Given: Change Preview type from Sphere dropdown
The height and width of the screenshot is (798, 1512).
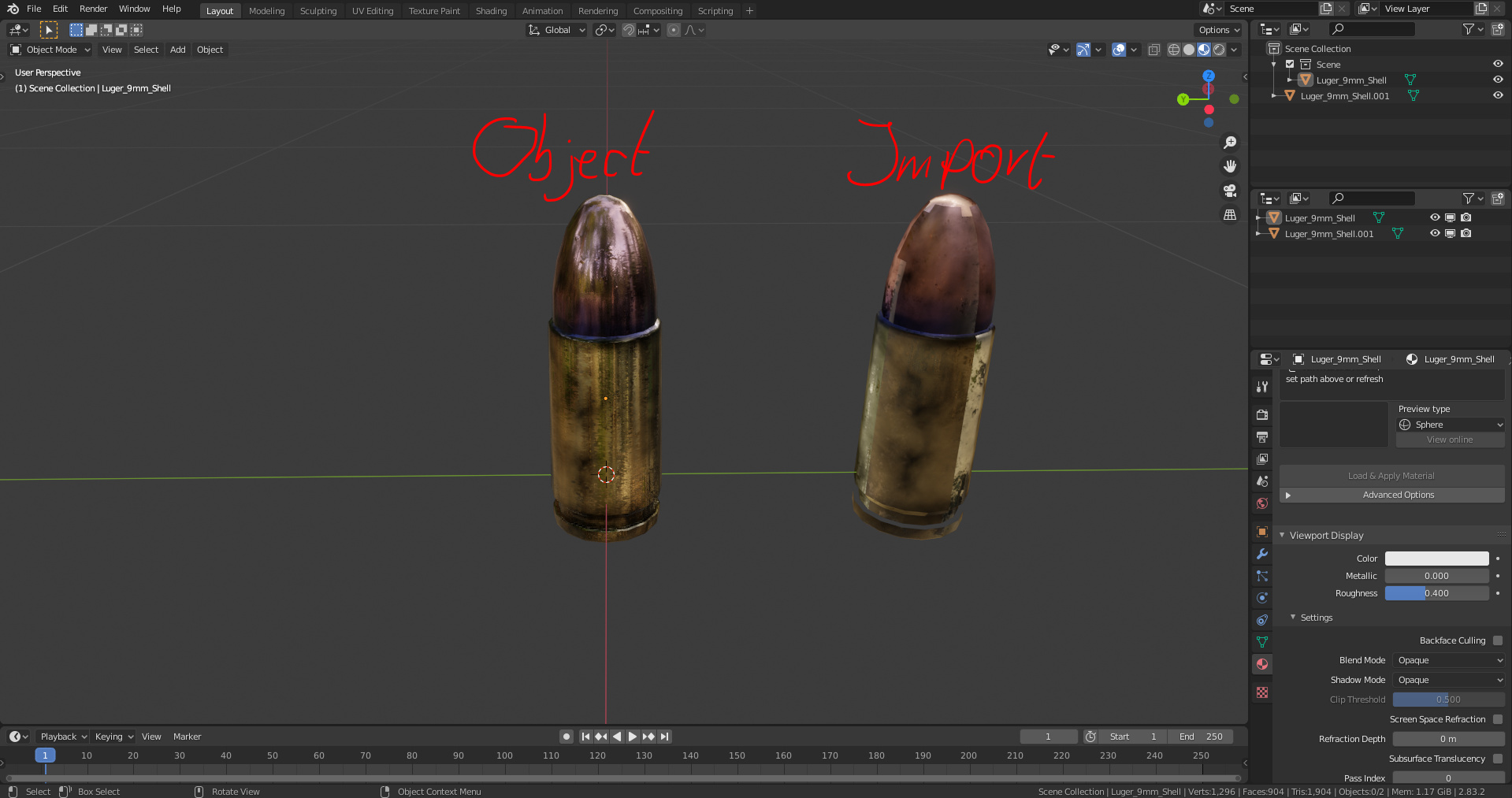Looking at the screenshot, I should [x=1450, y=425].
